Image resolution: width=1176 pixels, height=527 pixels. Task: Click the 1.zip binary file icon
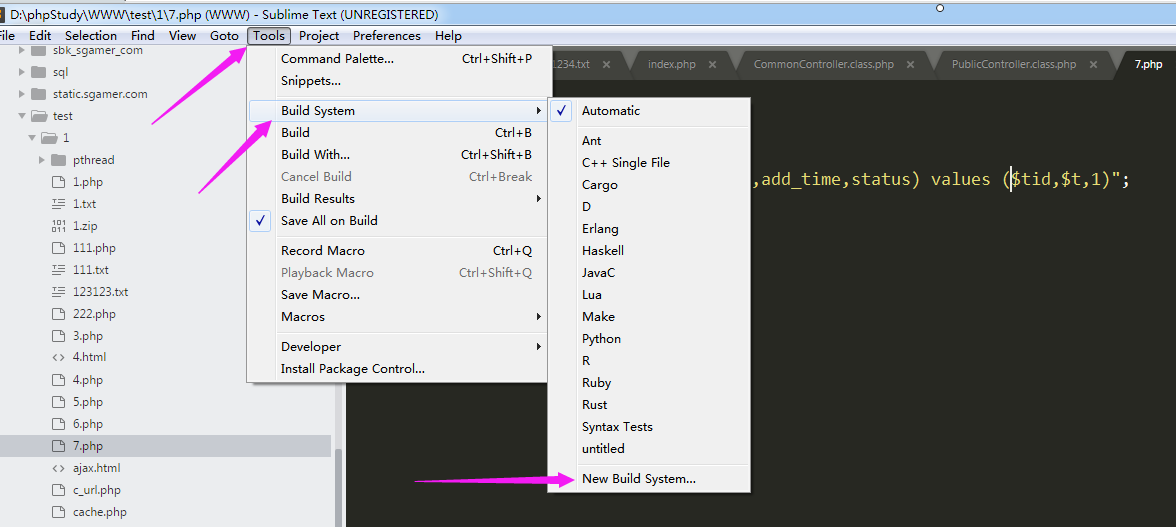pyautogui.click(x=58, y=226)
